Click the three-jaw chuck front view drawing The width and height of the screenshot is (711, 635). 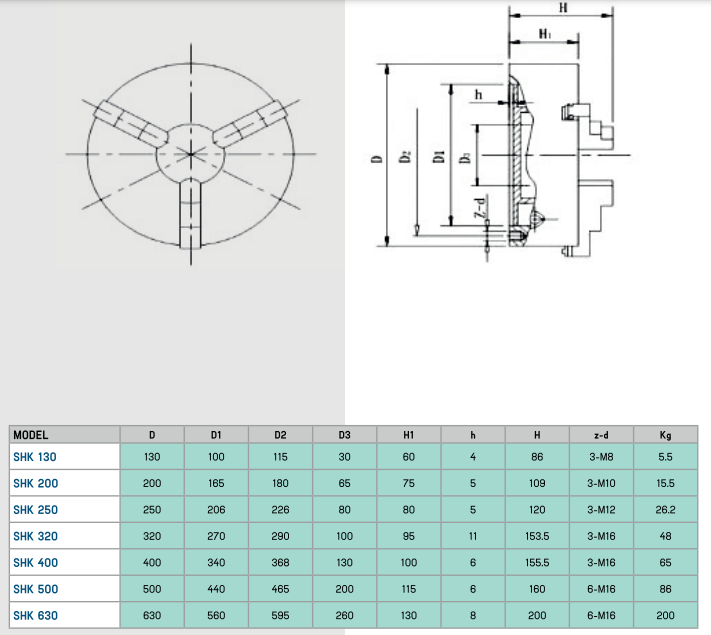click(x=191, y=154)
